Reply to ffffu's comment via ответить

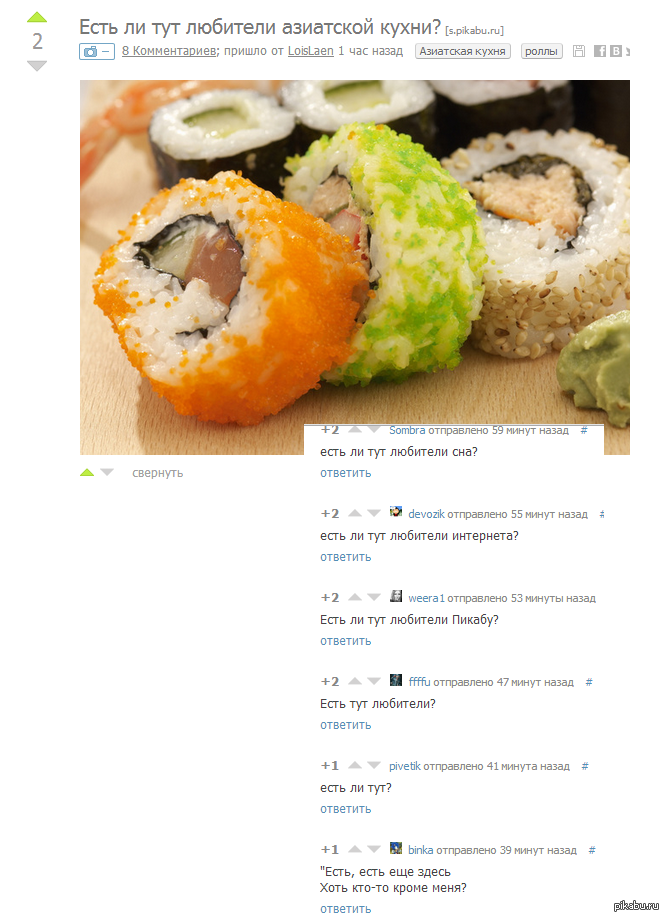click(x=345, y=725)
